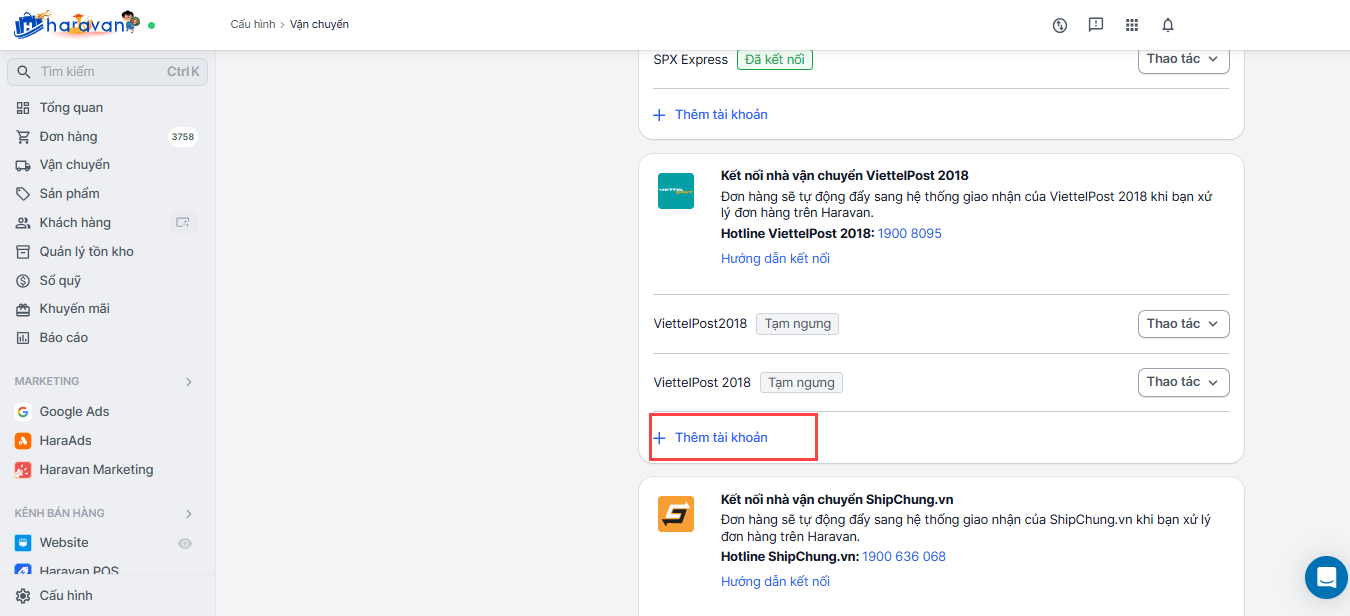Click the Khuyến mãi gift icon
The height and width of the screenshot is (616, 1350).
(23, 309)
